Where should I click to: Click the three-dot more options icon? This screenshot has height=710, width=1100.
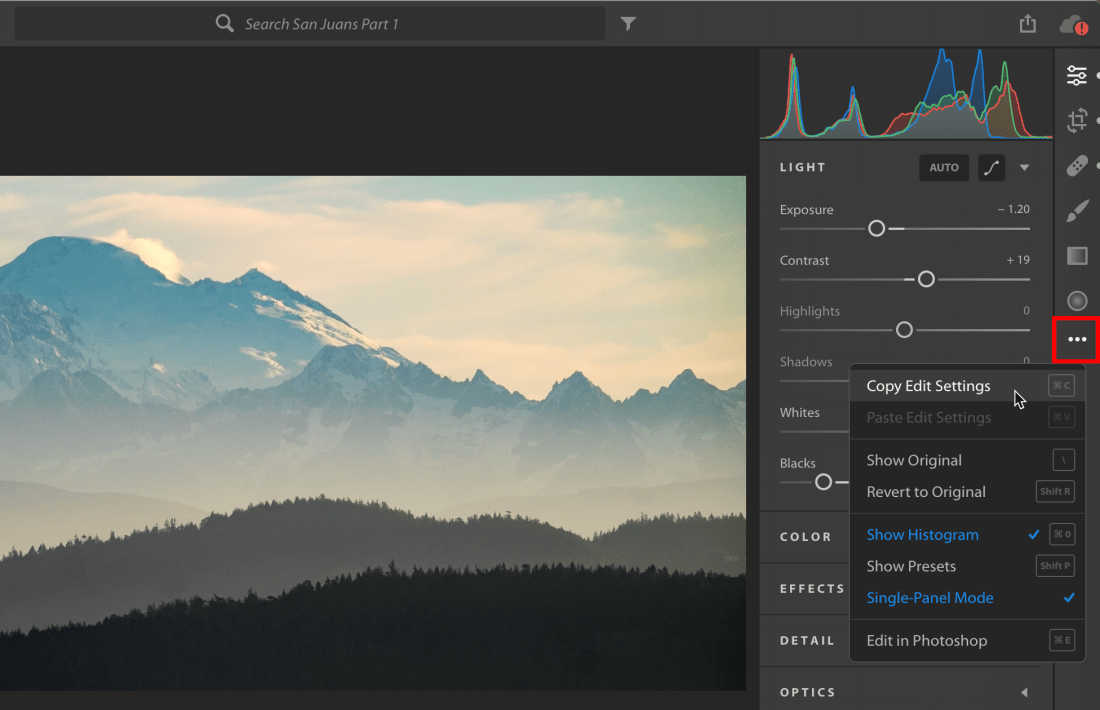click(1076, 340)
